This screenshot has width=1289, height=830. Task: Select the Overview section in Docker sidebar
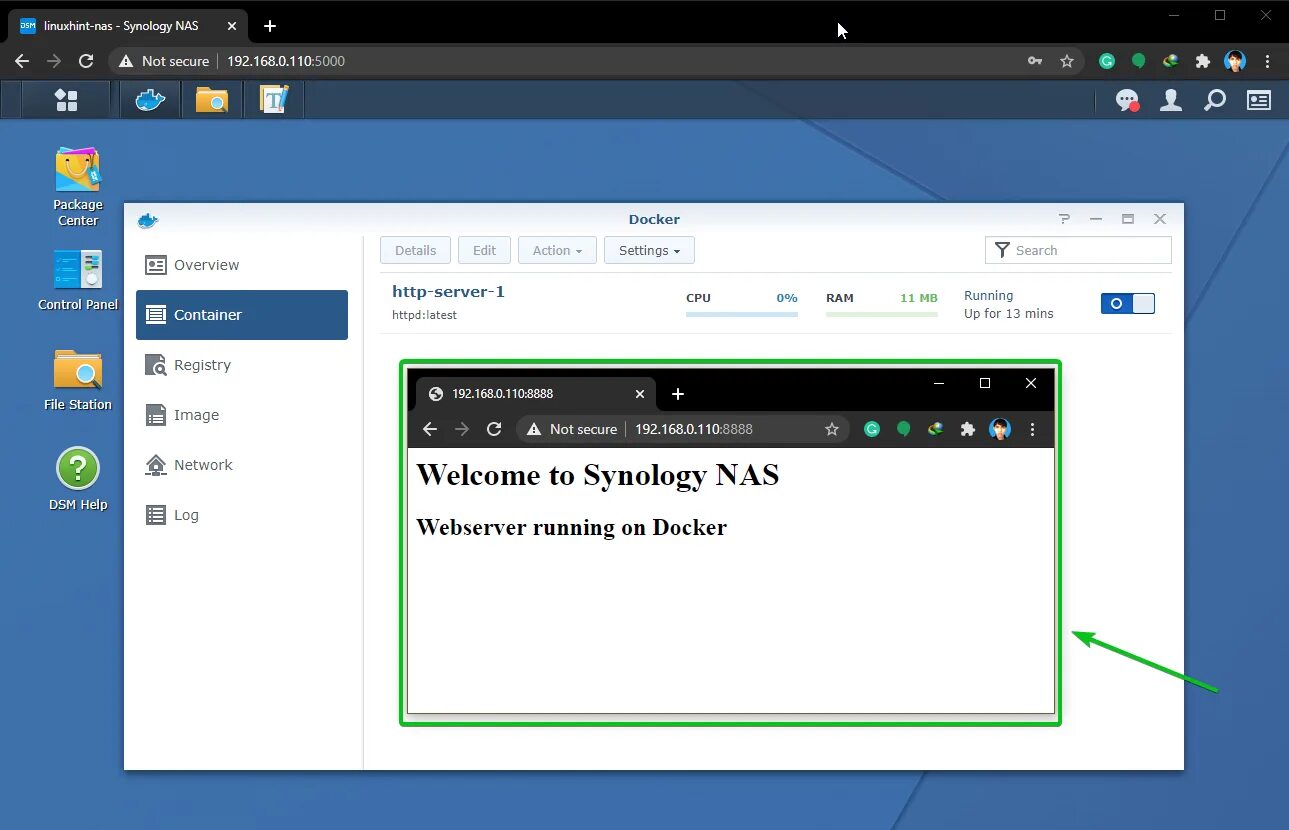point(204,265)
